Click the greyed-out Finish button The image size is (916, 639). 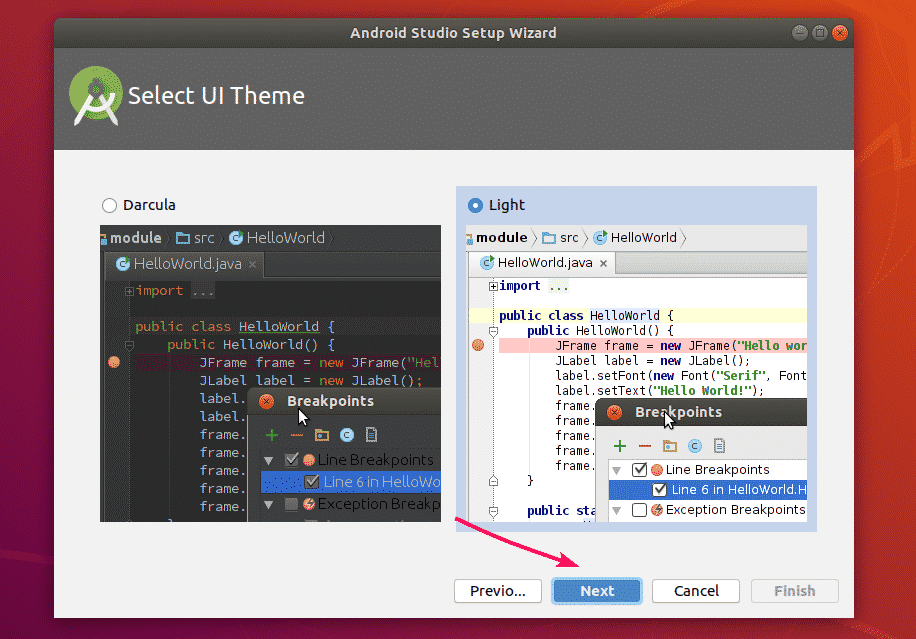(x=794, y=591)
